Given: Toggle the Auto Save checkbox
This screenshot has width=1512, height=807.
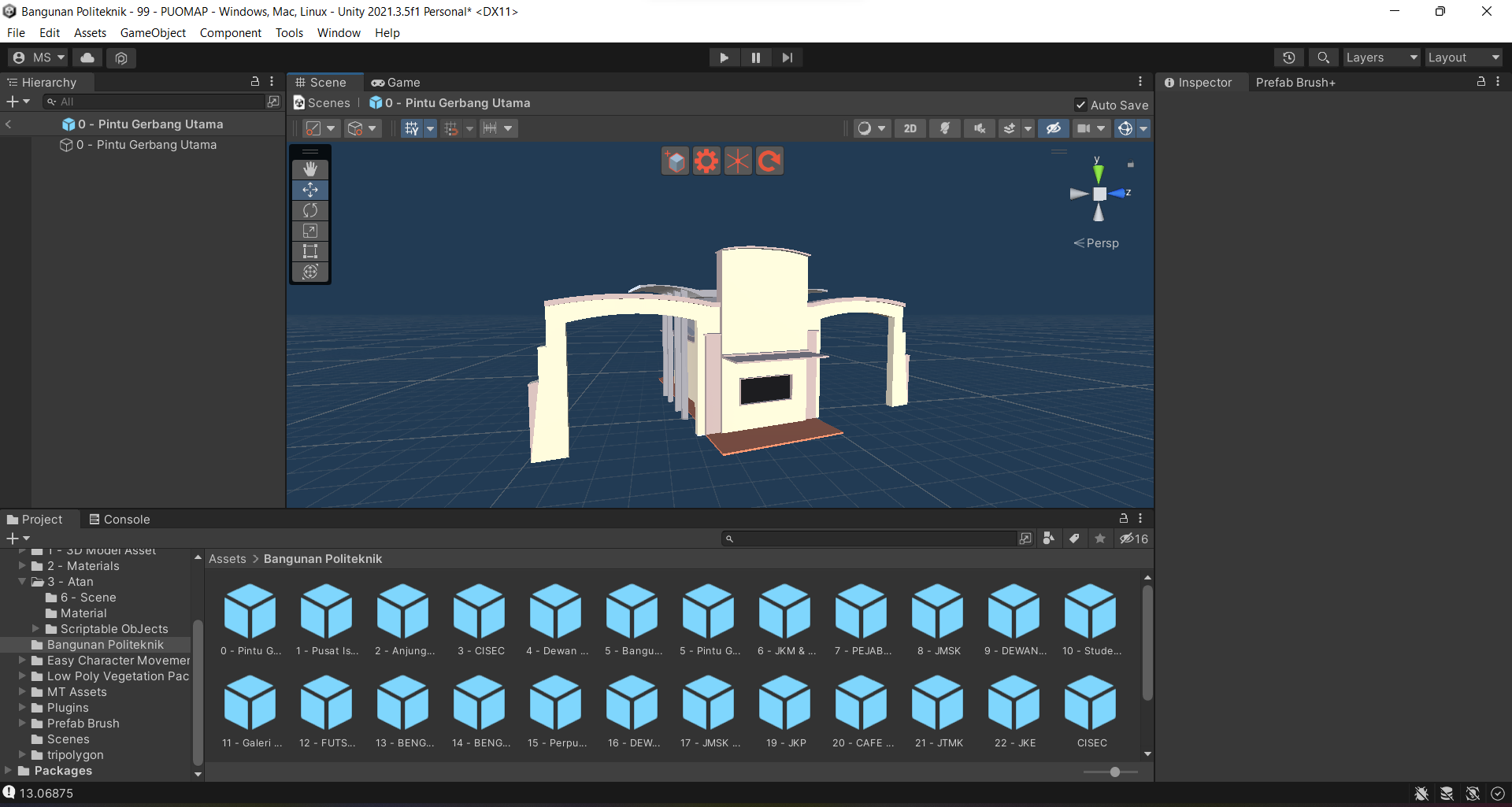Looking at the screenshot, I should 1080,105.
